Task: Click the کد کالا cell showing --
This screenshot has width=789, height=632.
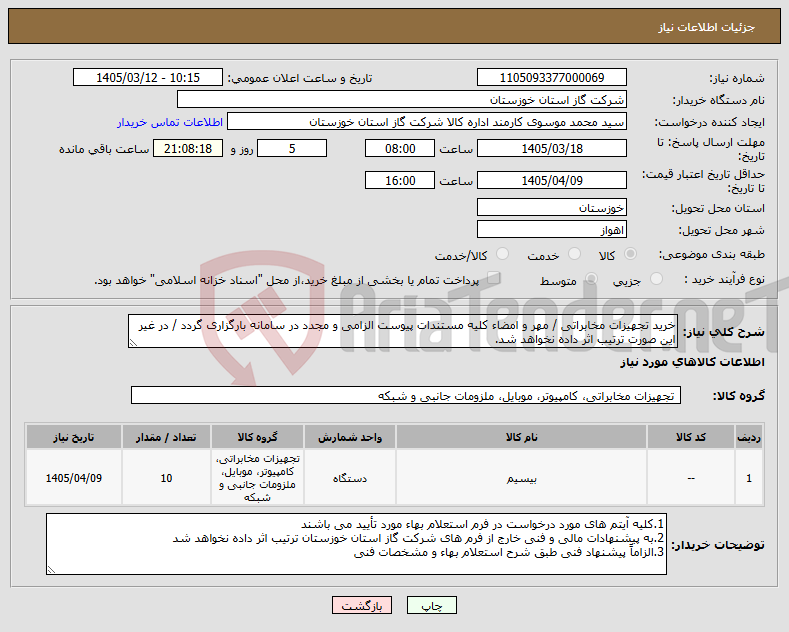Action: (691, 478)
